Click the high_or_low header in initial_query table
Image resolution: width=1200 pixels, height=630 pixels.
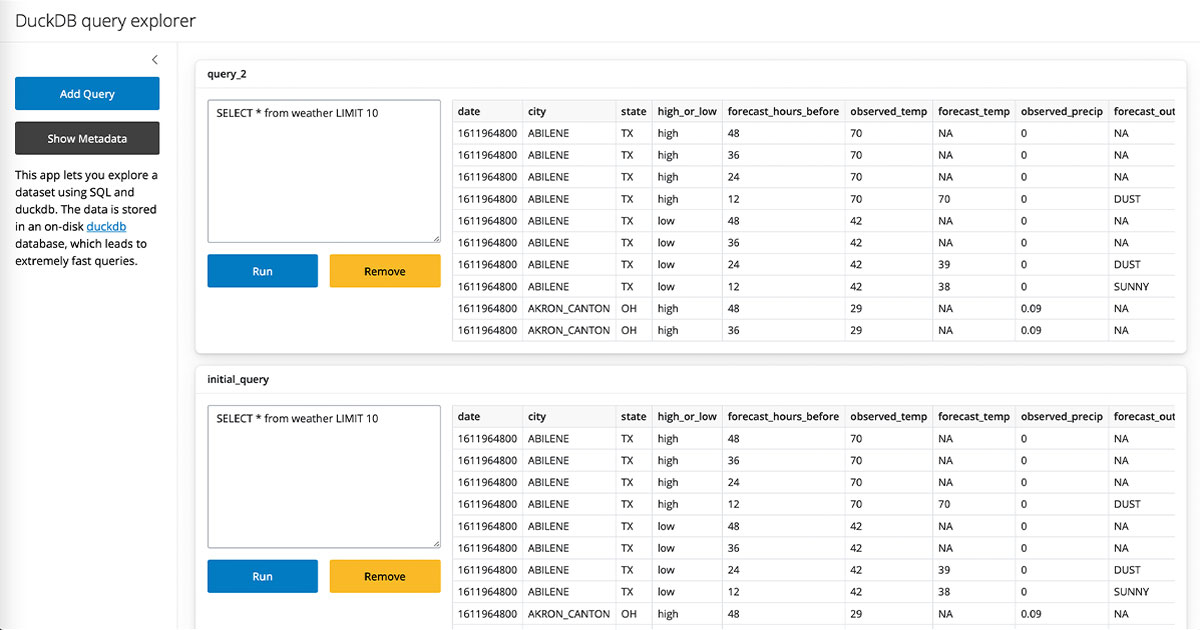[687, 417]
